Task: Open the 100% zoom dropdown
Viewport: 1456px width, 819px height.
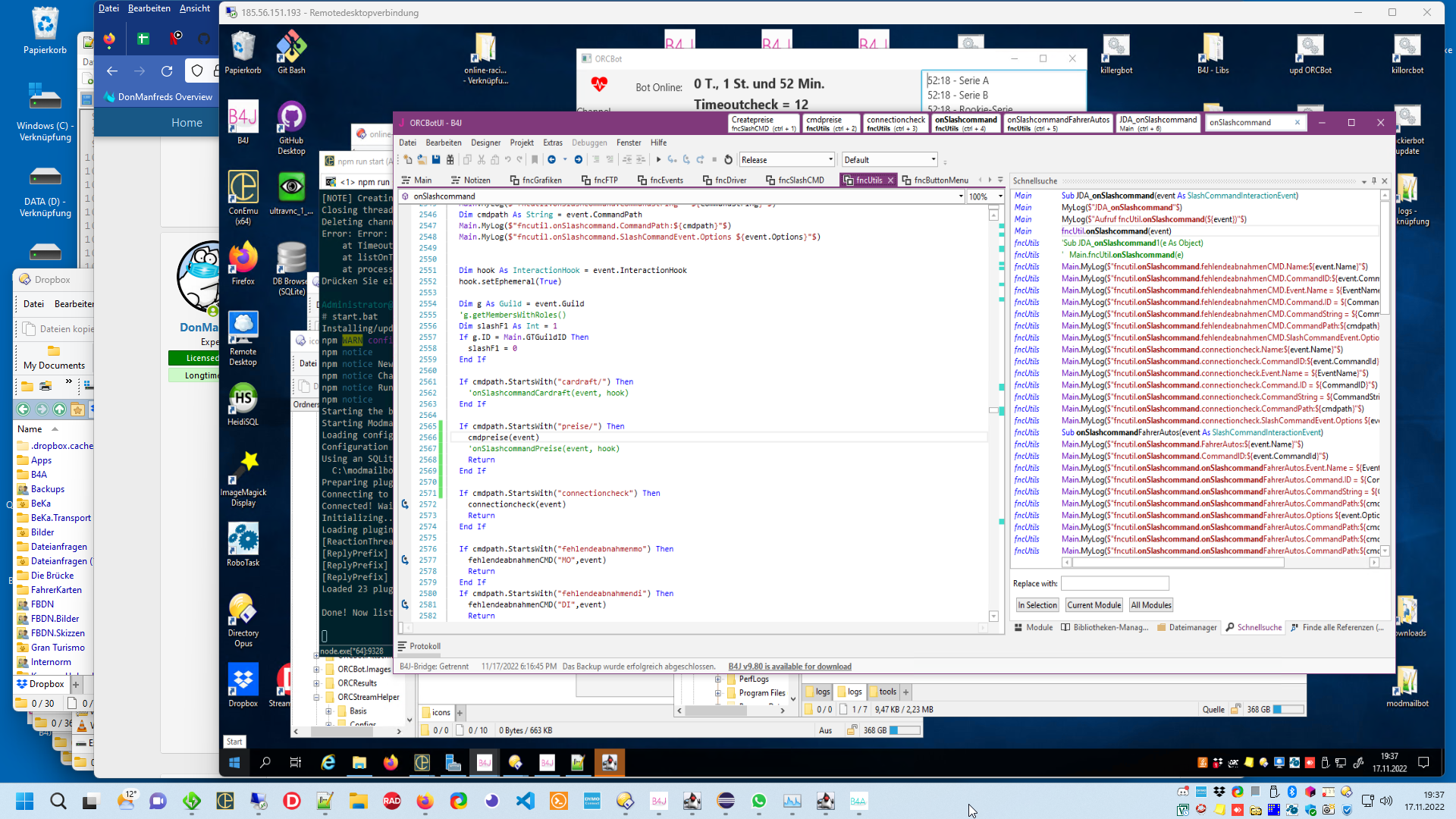Action: 1000,196
